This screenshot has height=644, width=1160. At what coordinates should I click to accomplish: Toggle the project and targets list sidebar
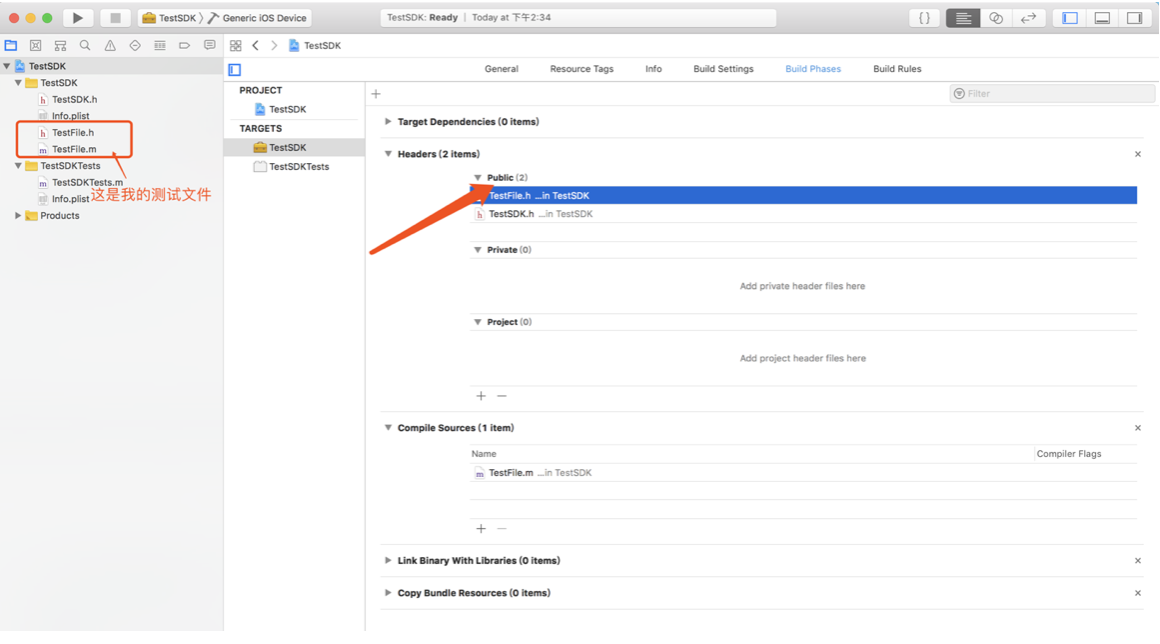(x=235, y=70)
